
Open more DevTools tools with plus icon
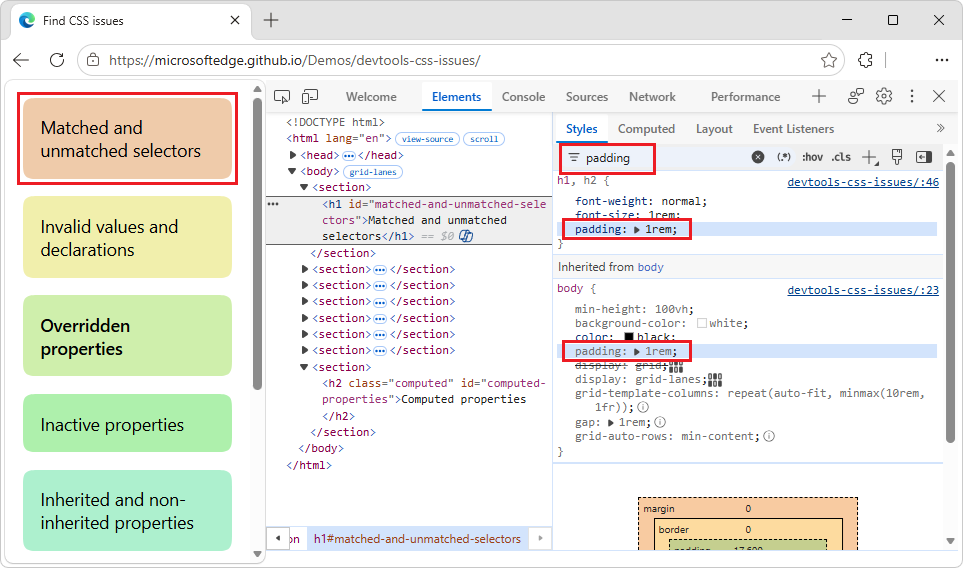(x=819, y=96)
